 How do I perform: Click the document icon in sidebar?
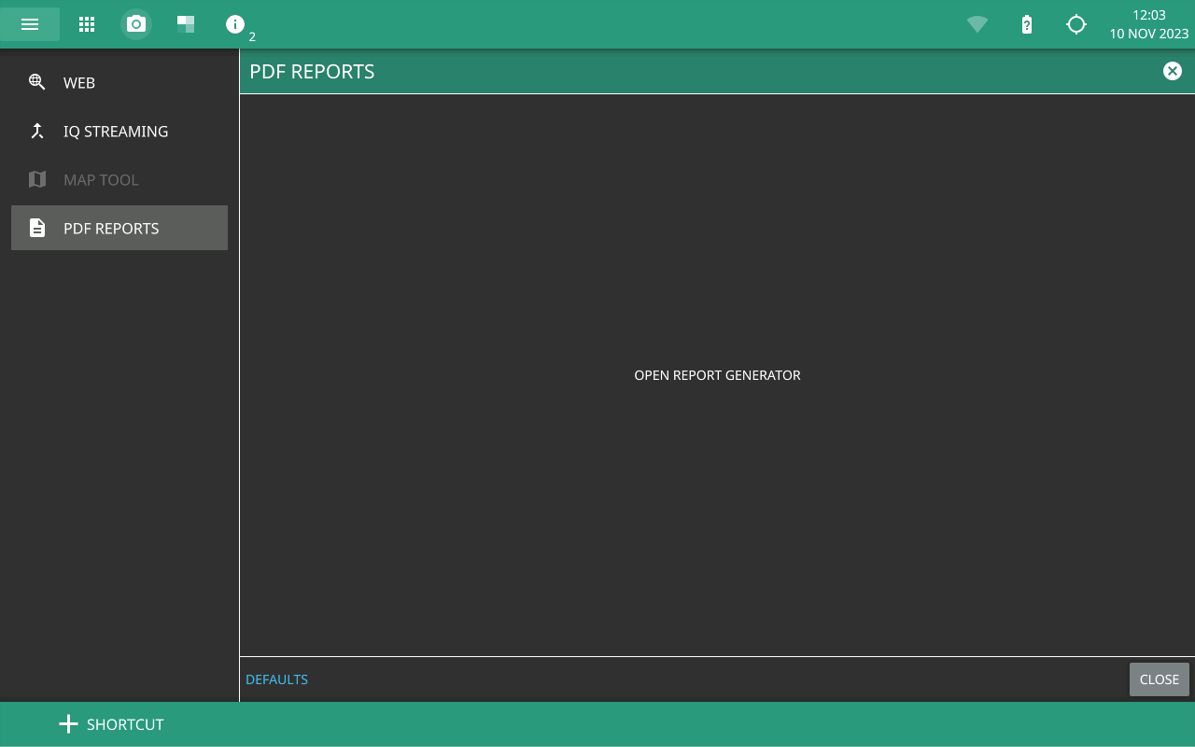click(x=37, y=228)
